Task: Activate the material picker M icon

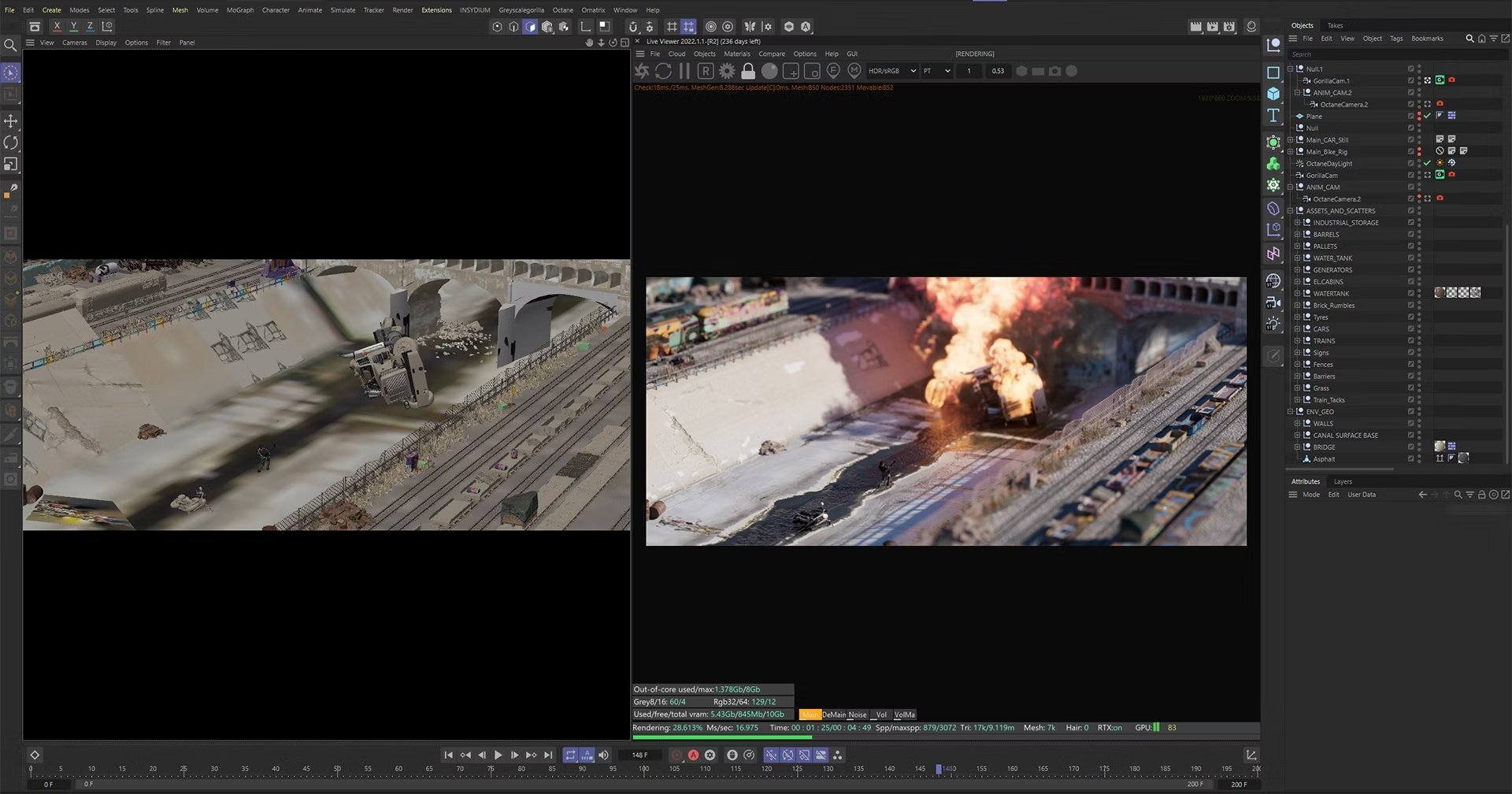Action: point(854,71)
